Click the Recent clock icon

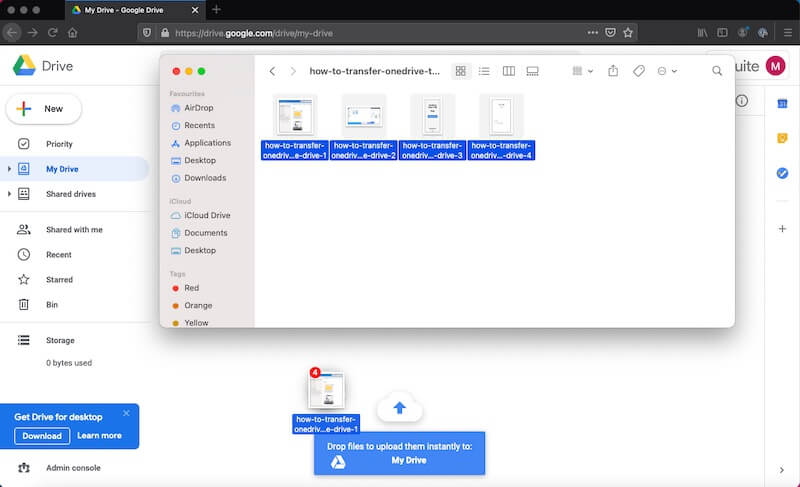tap(23, 254)
